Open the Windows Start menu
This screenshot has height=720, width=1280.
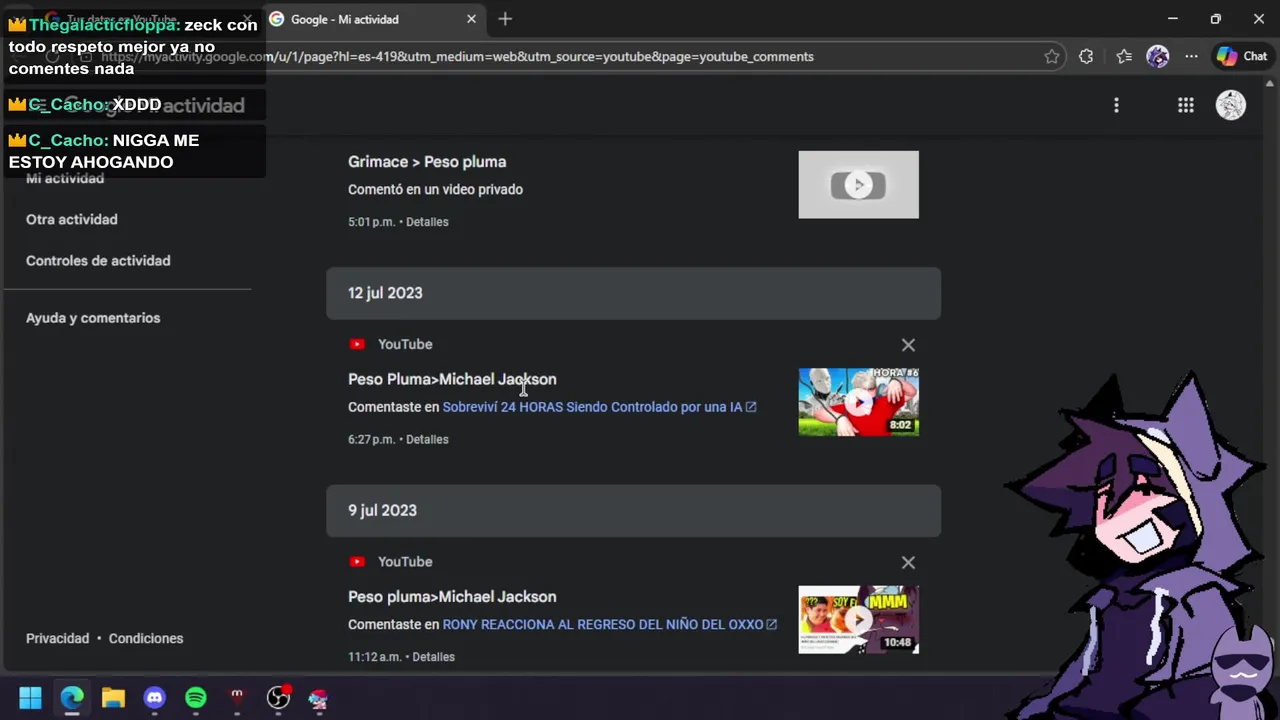[x=30, y=698]
